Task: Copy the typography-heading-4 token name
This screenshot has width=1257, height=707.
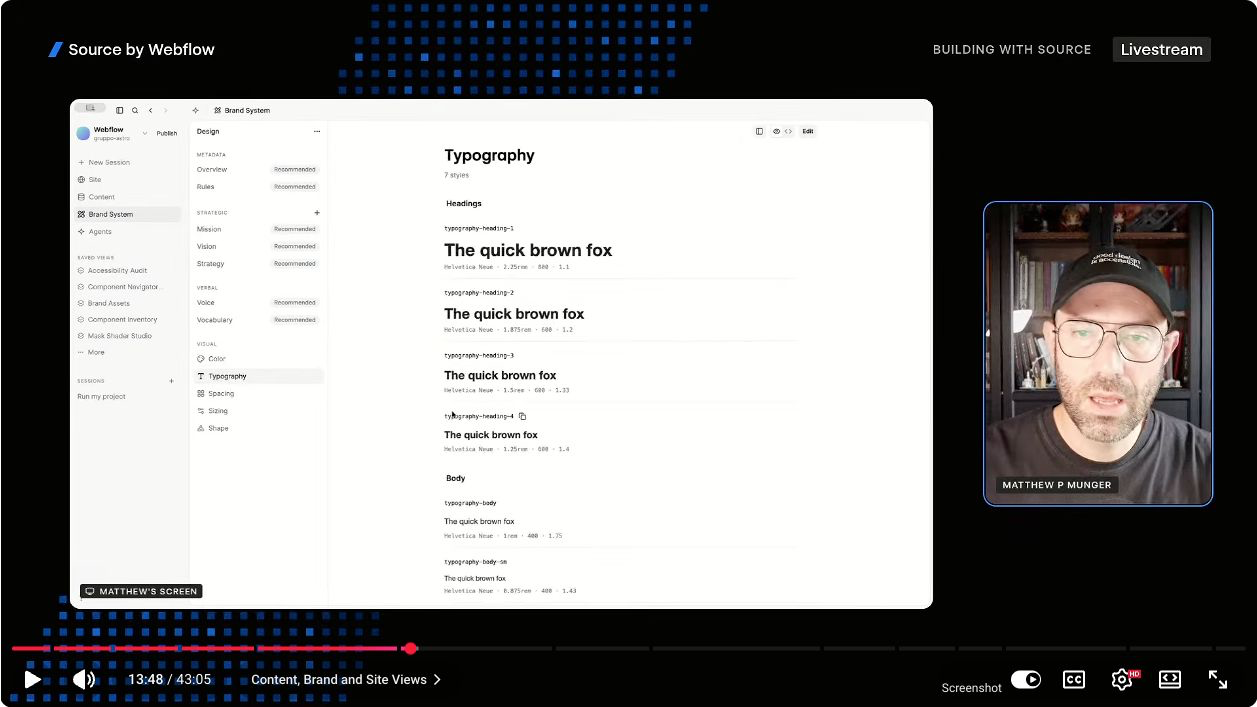Action: click(x=522, y=416)
